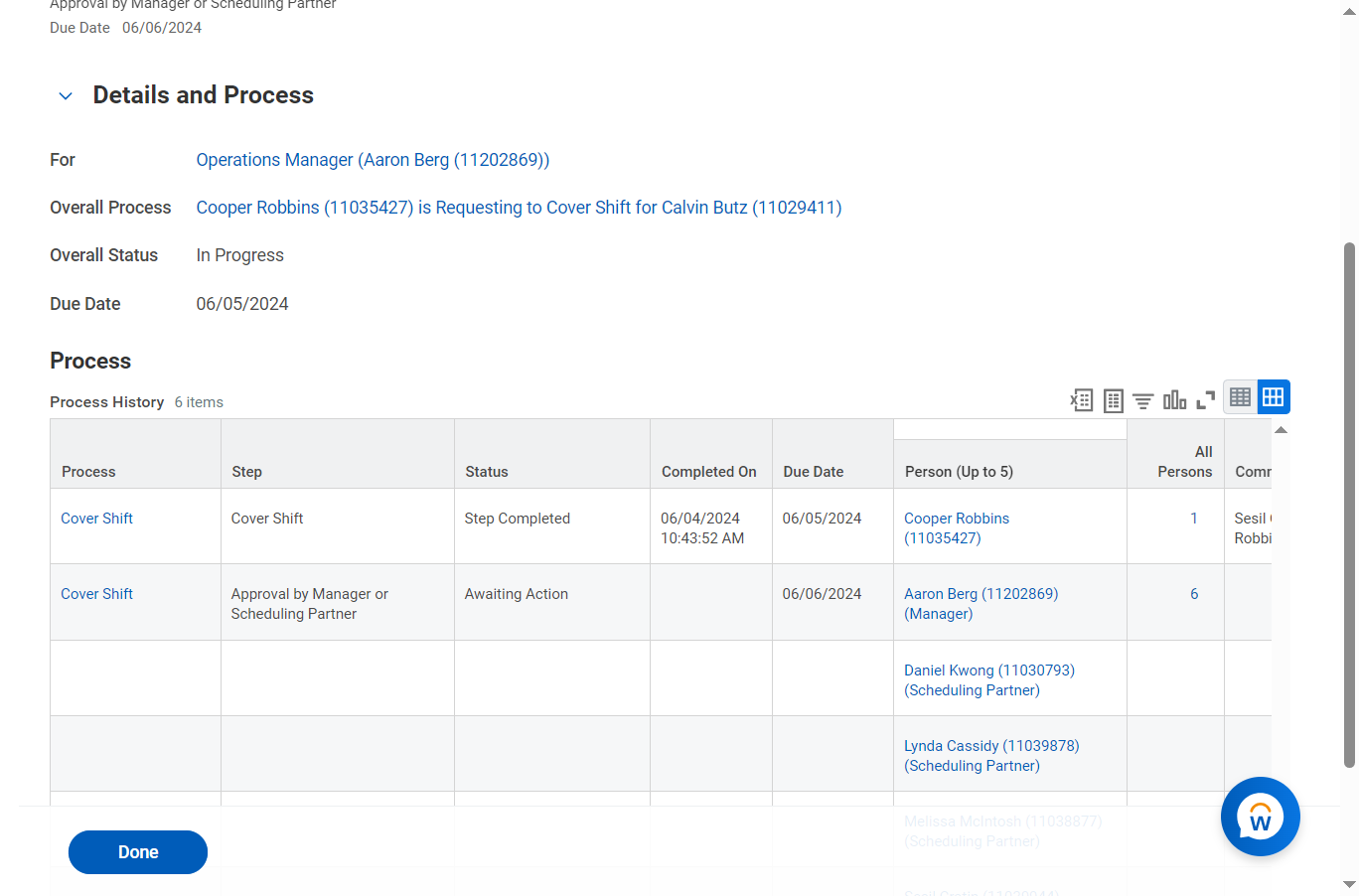The width and height of the screenshot is (1359, 896).
Task: Sort by the Status column header
Action: click(x=552, y=454)
